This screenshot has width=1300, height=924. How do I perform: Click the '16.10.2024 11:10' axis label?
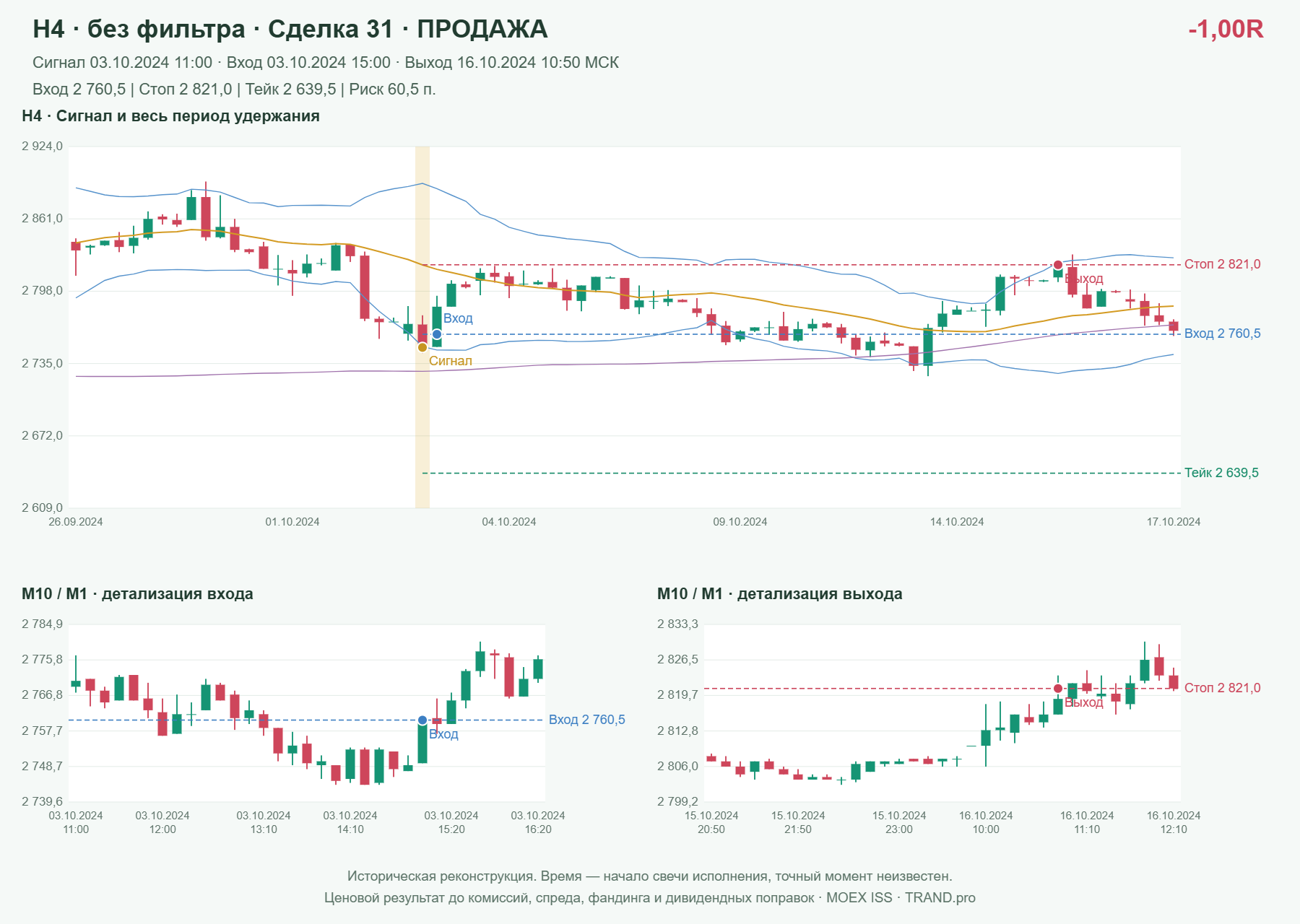coord(1087,822)
